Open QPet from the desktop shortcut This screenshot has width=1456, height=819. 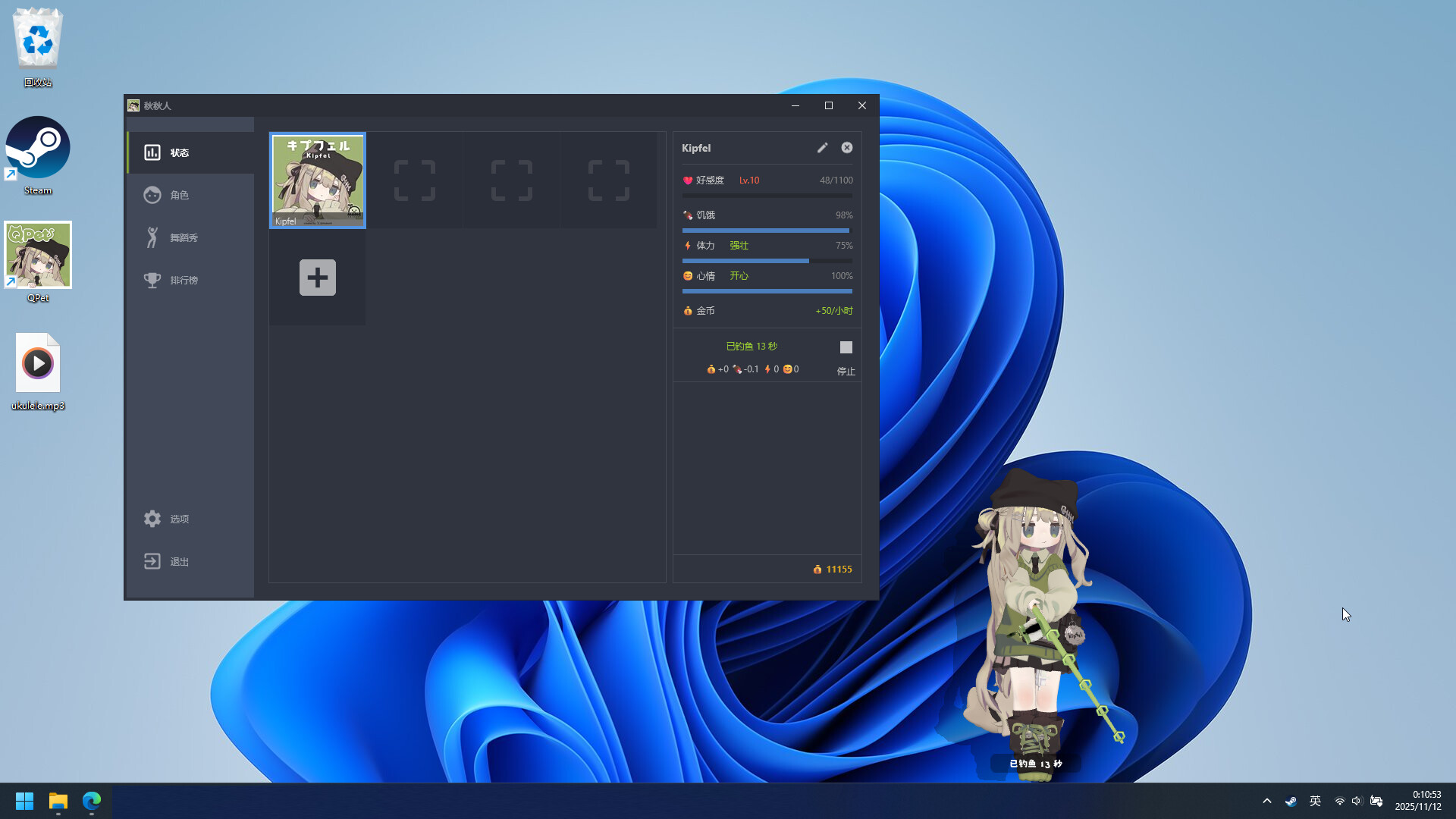38,255
